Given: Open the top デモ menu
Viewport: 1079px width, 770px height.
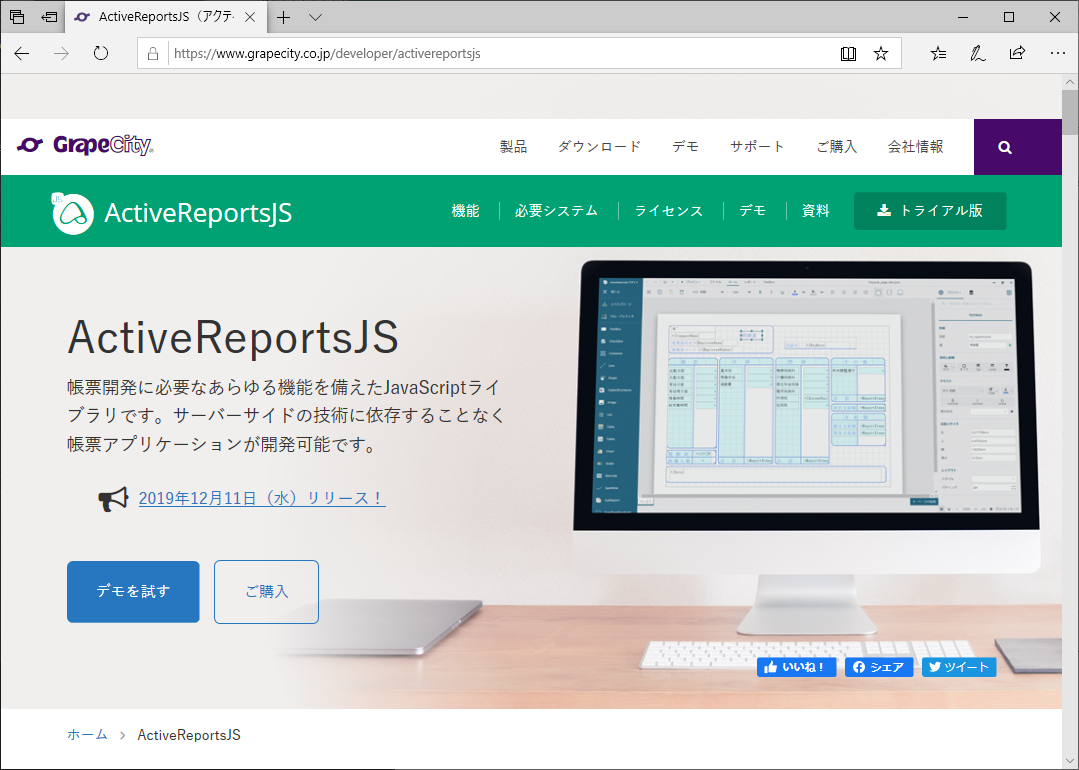Looking at the screenshot, I should (x=685, y=147).
